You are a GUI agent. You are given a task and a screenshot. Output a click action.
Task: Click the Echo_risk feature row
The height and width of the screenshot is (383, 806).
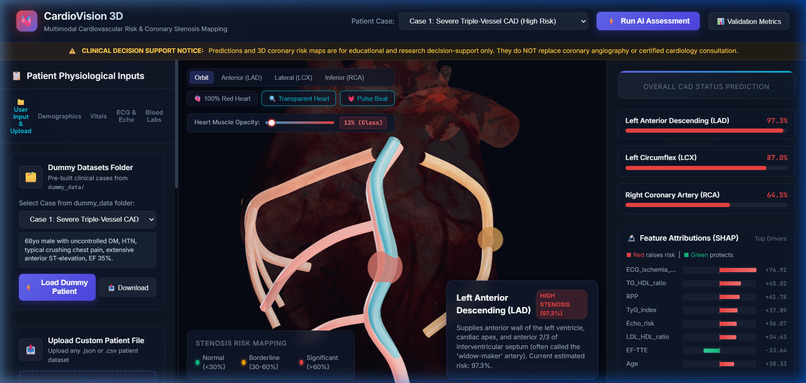706,323
